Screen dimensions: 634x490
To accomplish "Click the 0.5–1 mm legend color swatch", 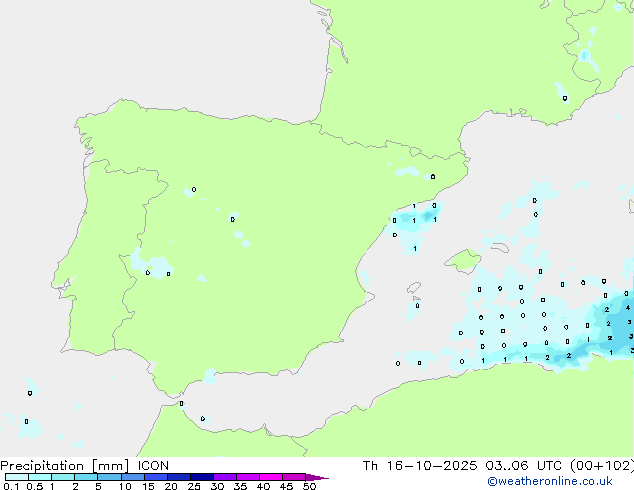I will (x=40, y=477).
